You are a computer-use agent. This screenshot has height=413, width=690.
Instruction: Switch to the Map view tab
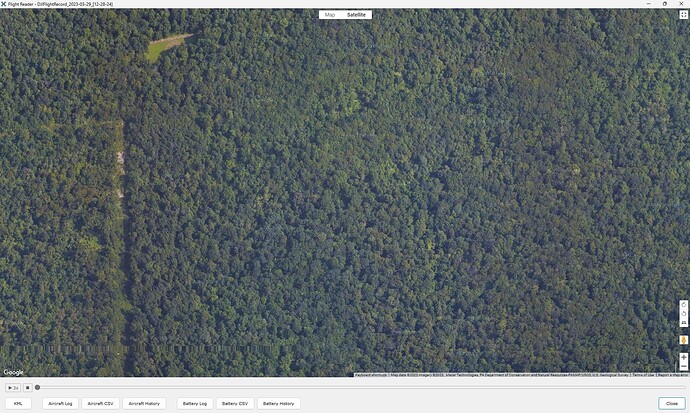(x=329, y=15)
